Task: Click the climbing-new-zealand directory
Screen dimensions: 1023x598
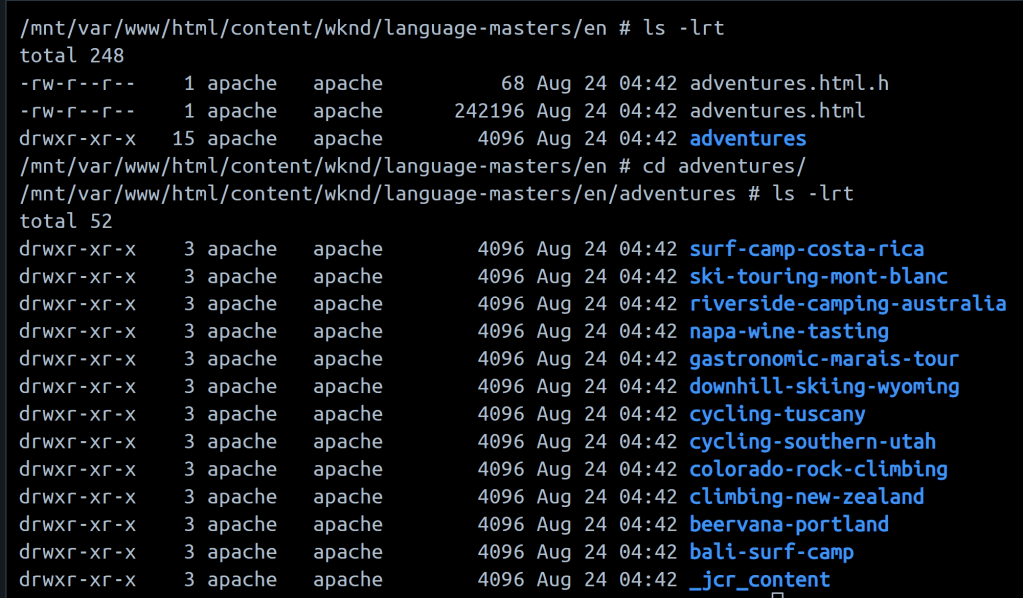Action: 806,497
